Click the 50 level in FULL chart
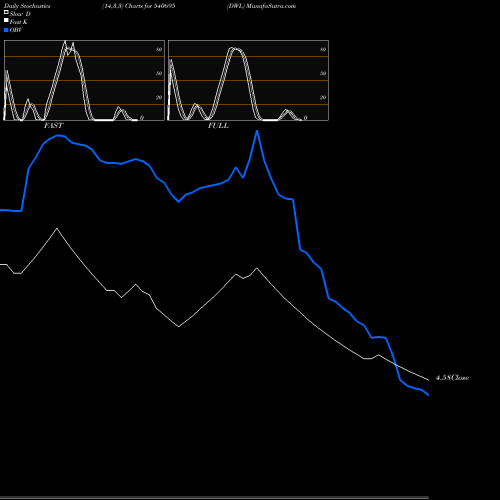The height and width of the screenshot is (500, 500). 323,73
